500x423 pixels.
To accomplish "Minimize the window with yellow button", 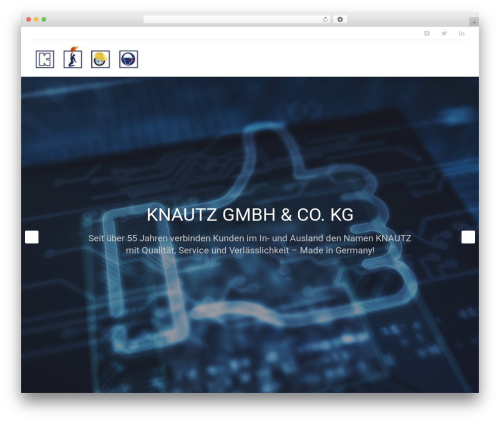I will pos(36,19).
